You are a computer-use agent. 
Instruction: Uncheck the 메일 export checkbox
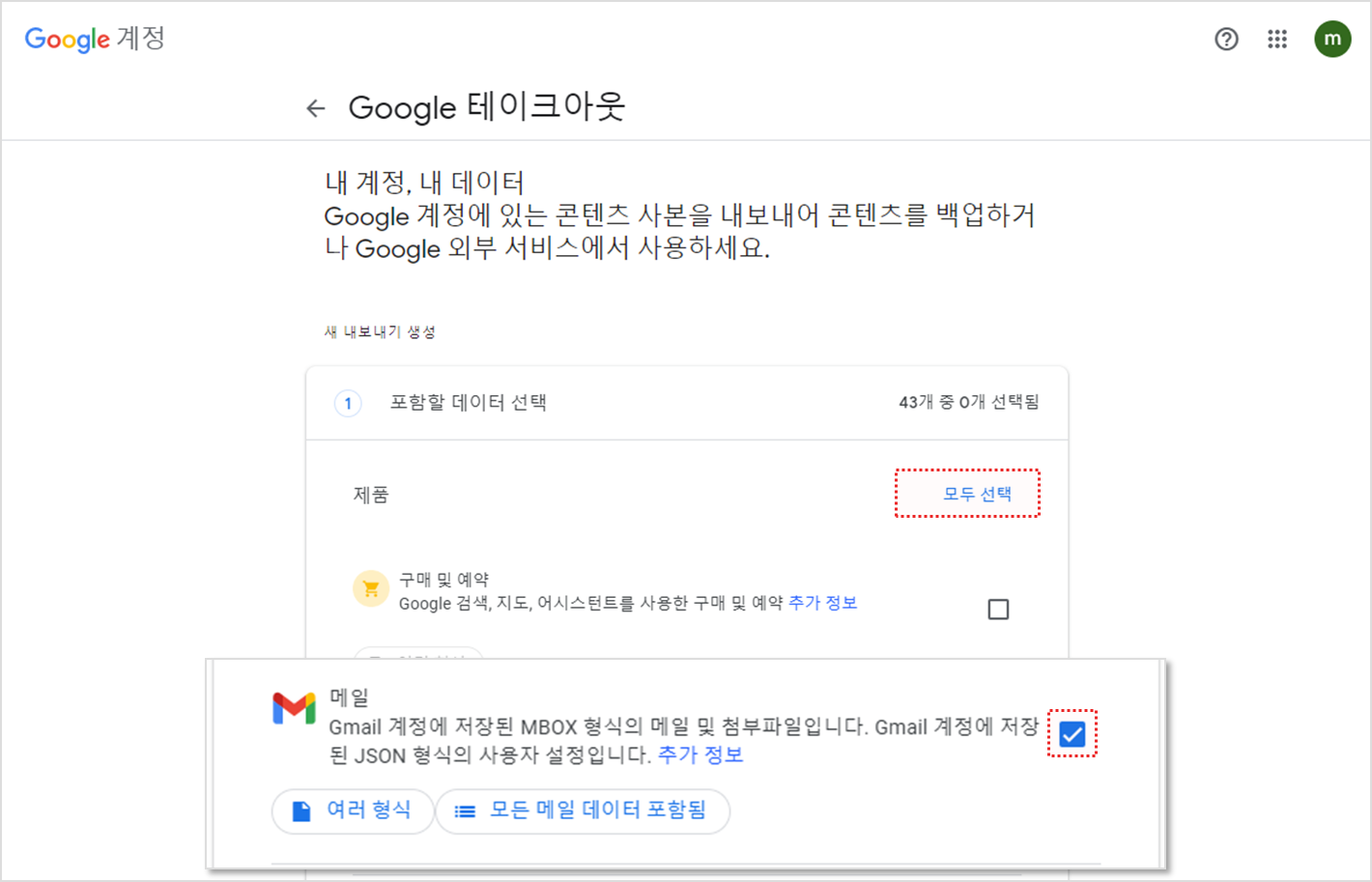1072,734
